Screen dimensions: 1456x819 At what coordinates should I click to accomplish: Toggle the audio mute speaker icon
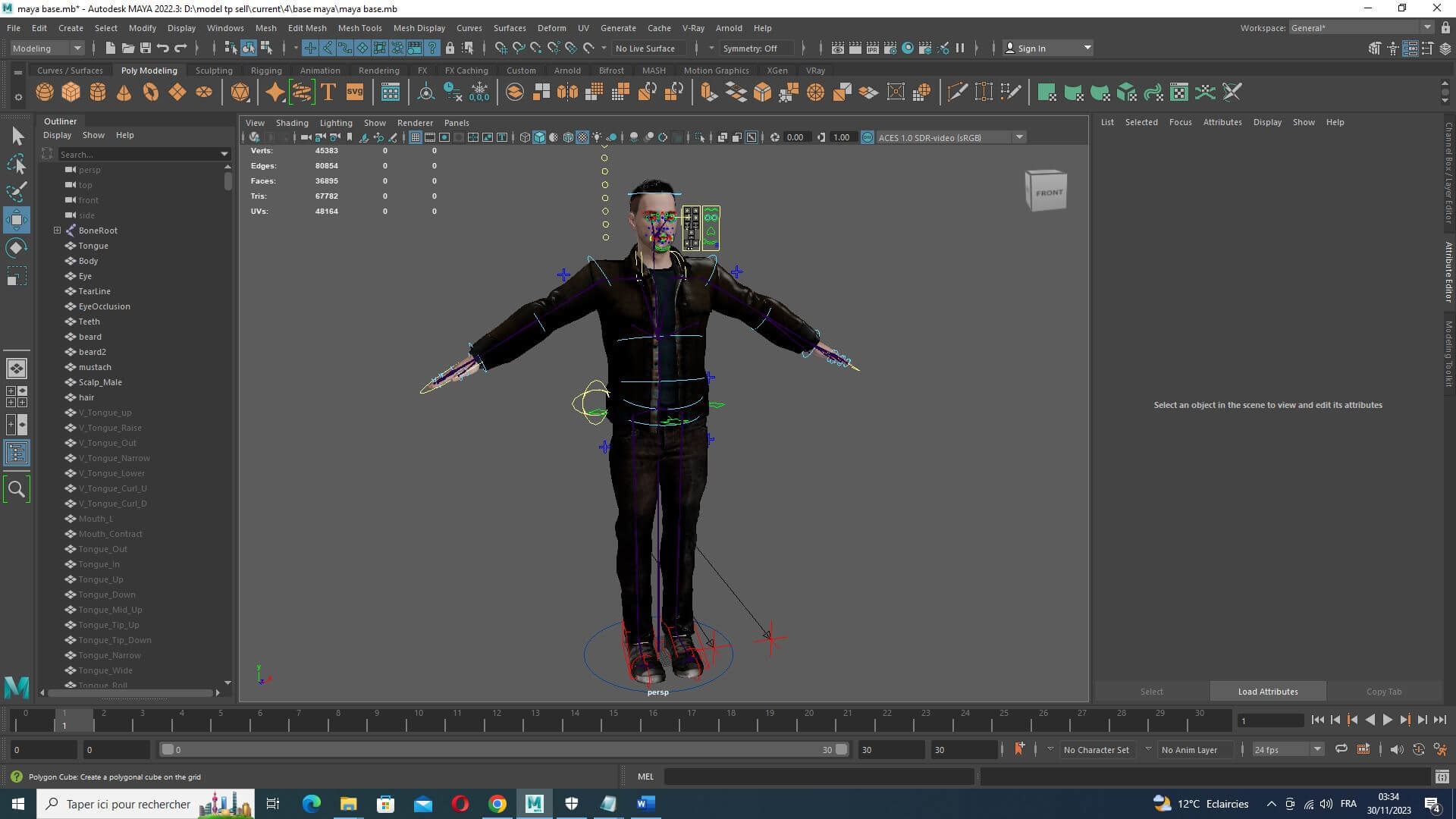coord(1396,749)
